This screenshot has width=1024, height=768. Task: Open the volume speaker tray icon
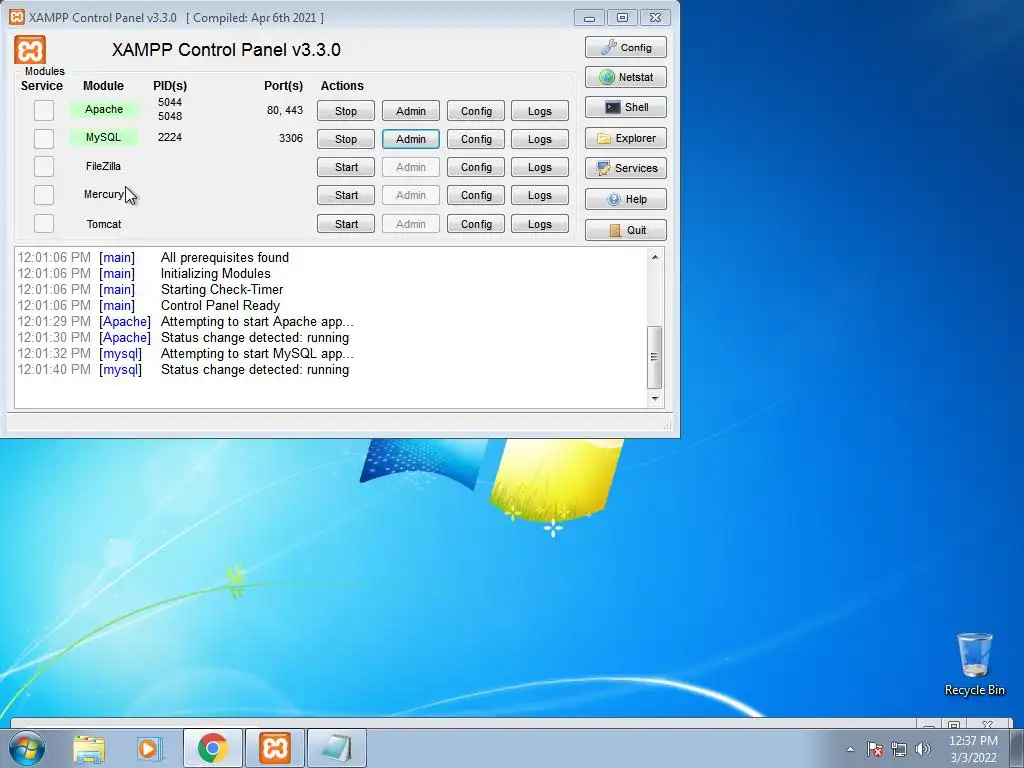click(x=923, y=749)
